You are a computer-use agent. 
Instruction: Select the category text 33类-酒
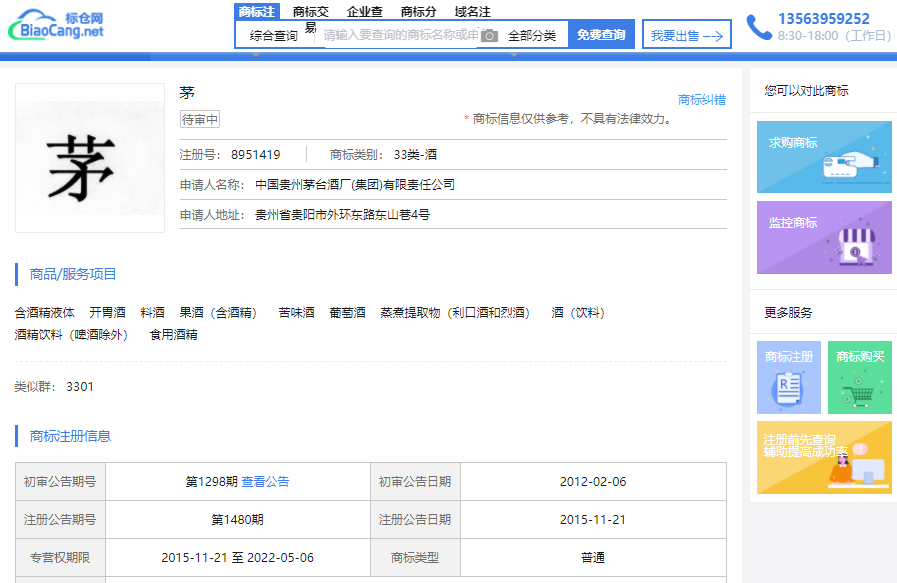click(x=415, y=154)
